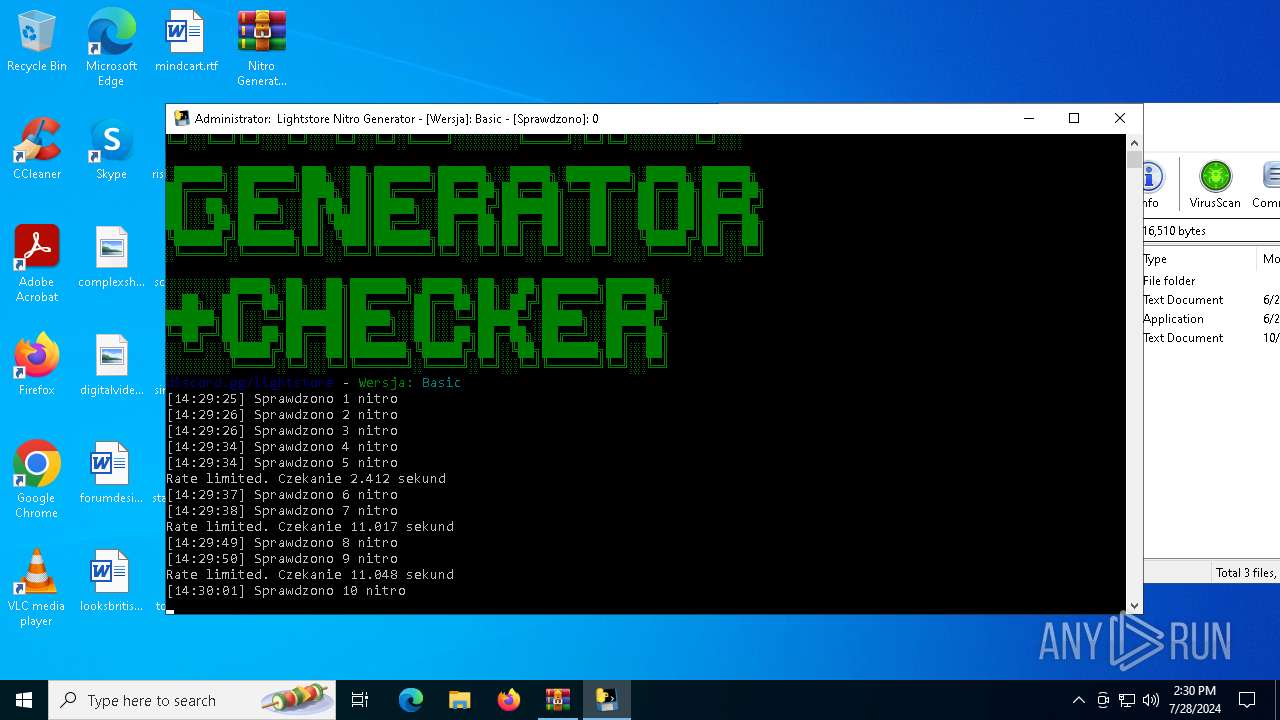Select the forumdesi... document icon

point(111,474)
